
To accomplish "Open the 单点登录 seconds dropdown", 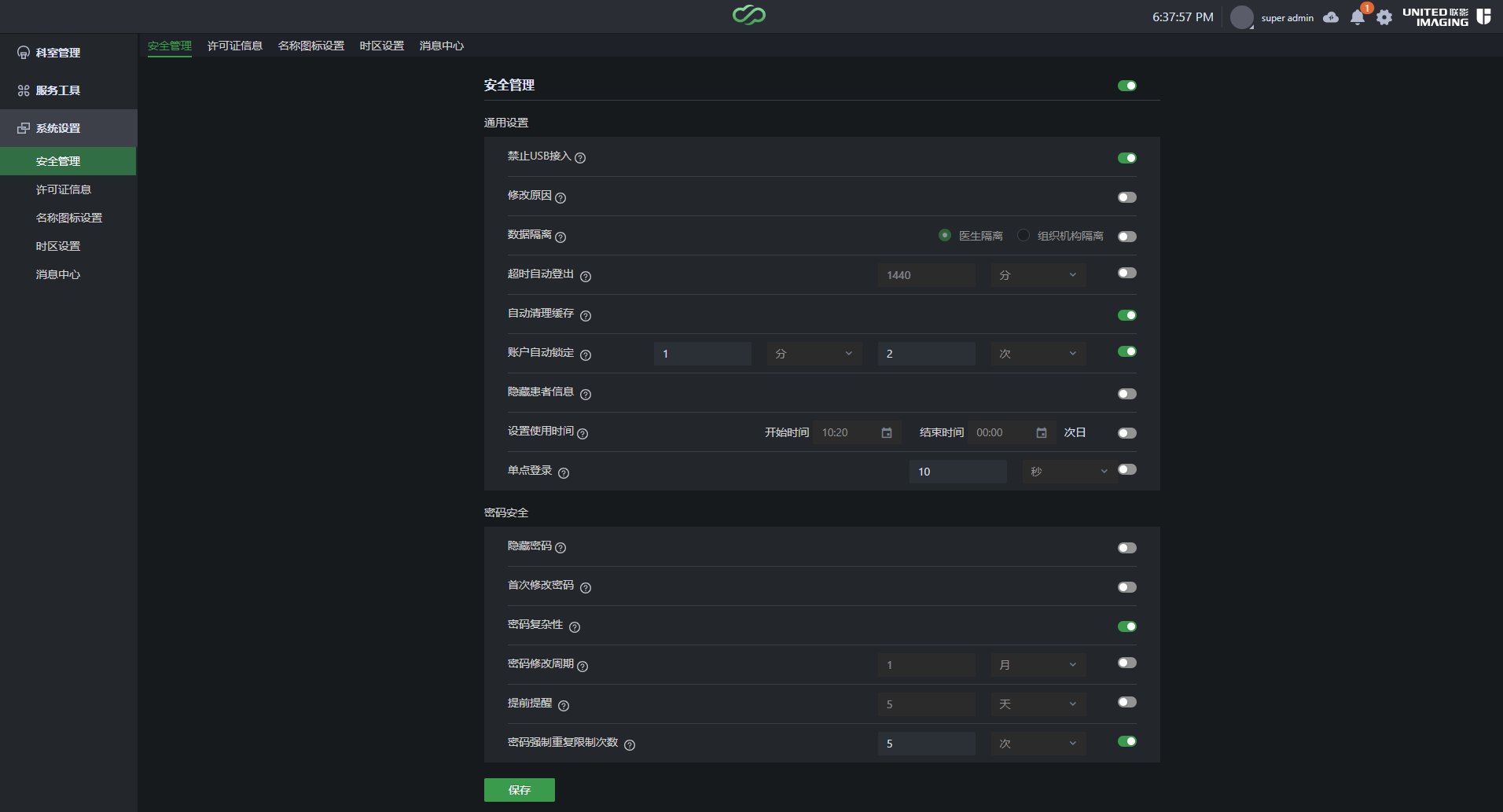I will pyautogui.click(x=1068, y=472).
